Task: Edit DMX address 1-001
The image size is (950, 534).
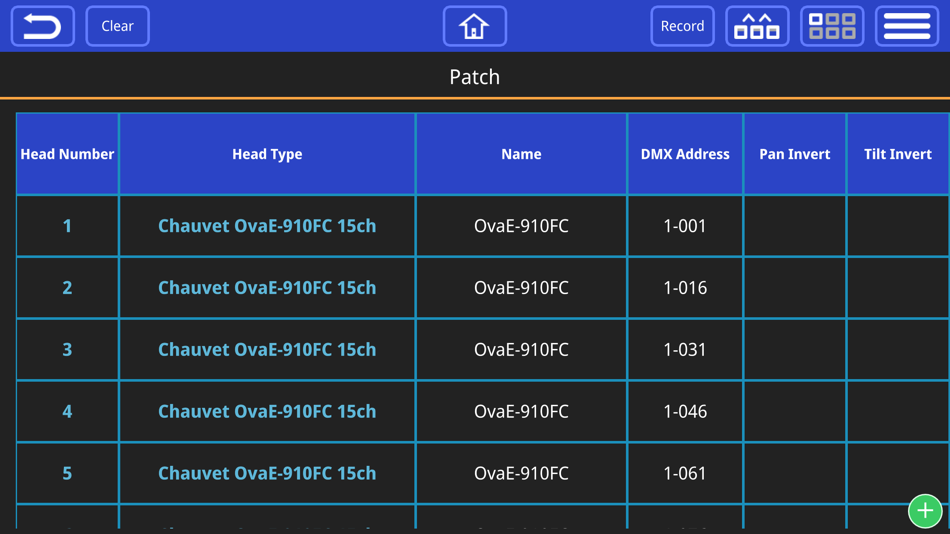Action: click(685, 226)
